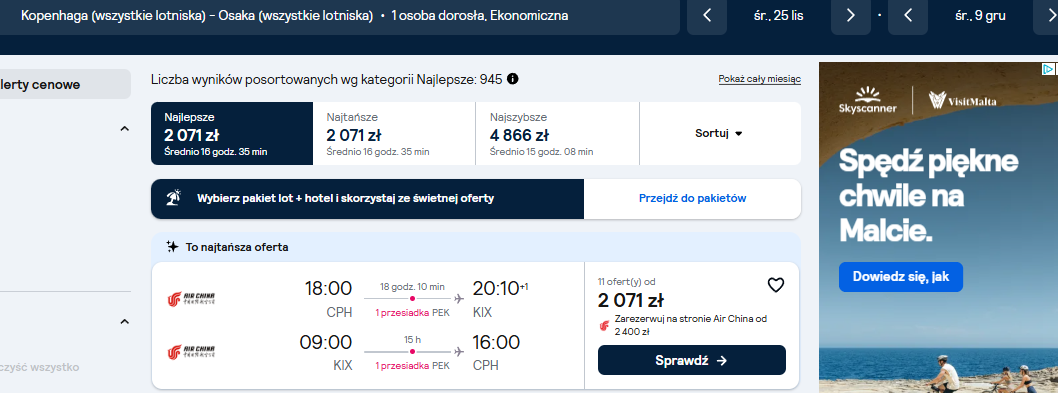Open Przejdź do pakietów link
The height and width of the screenshot is (393, 1058).
pyautogui.click(x=692, y=199)
